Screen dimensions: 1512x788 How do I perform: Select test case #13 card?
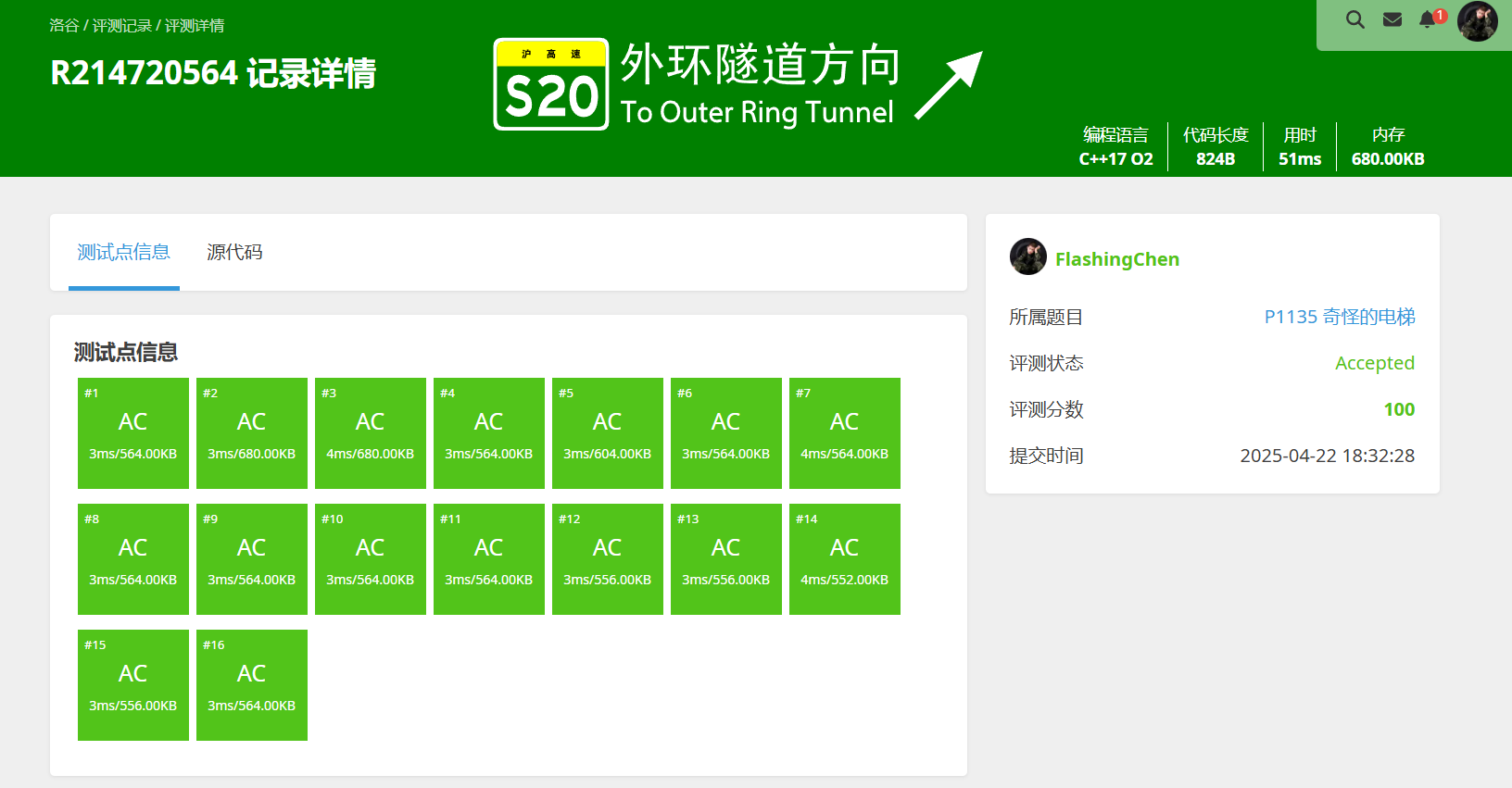(x=726, y=559)
